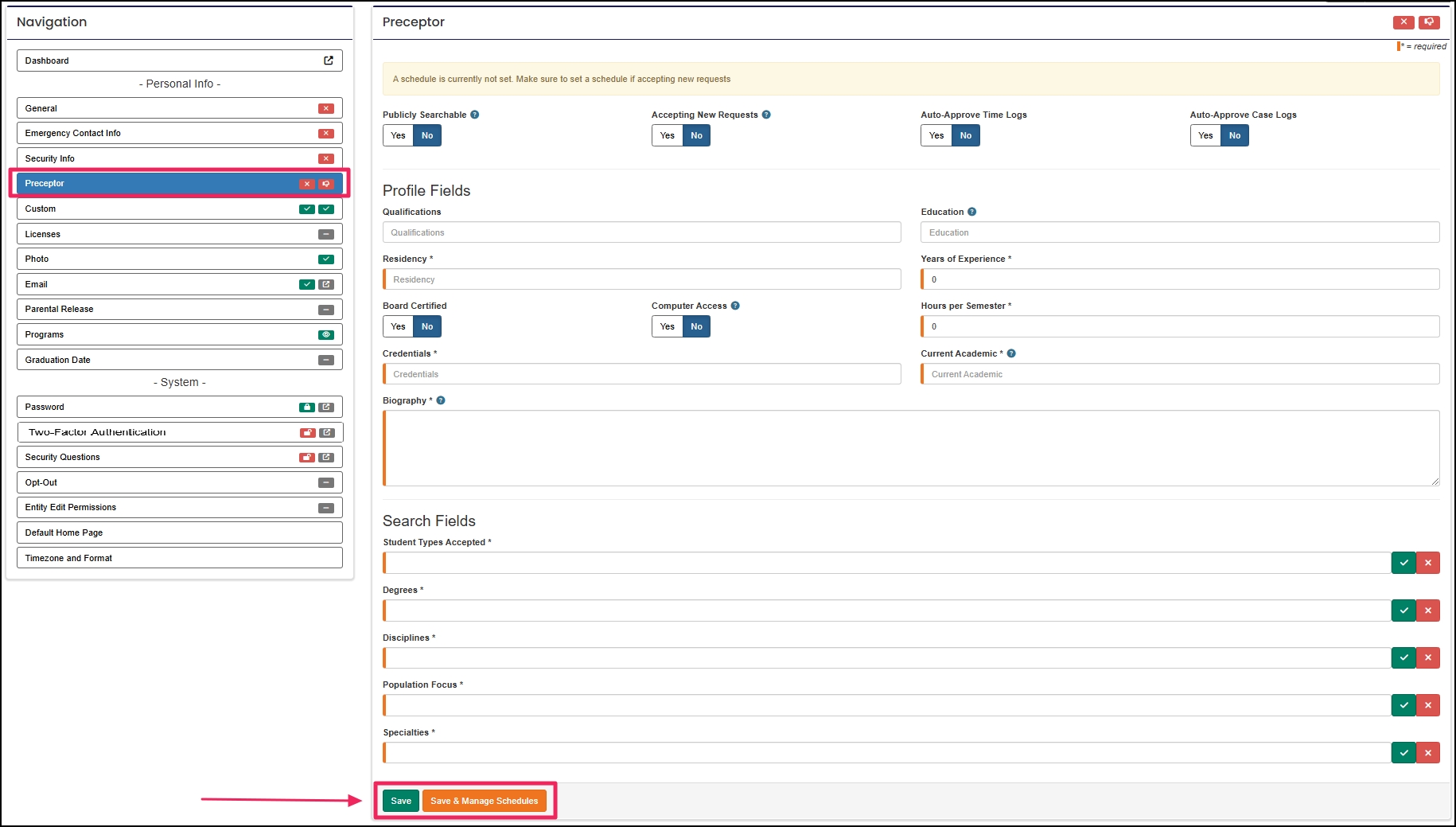Open the Dashboard external link icon
The image size is (1456, 827).
click(328, 60)
